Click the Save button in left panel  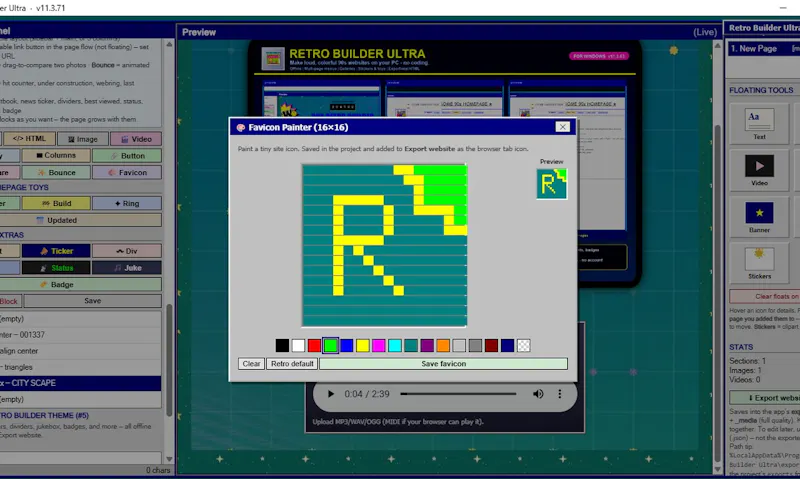pyautogui.click(x=92, y=301)
